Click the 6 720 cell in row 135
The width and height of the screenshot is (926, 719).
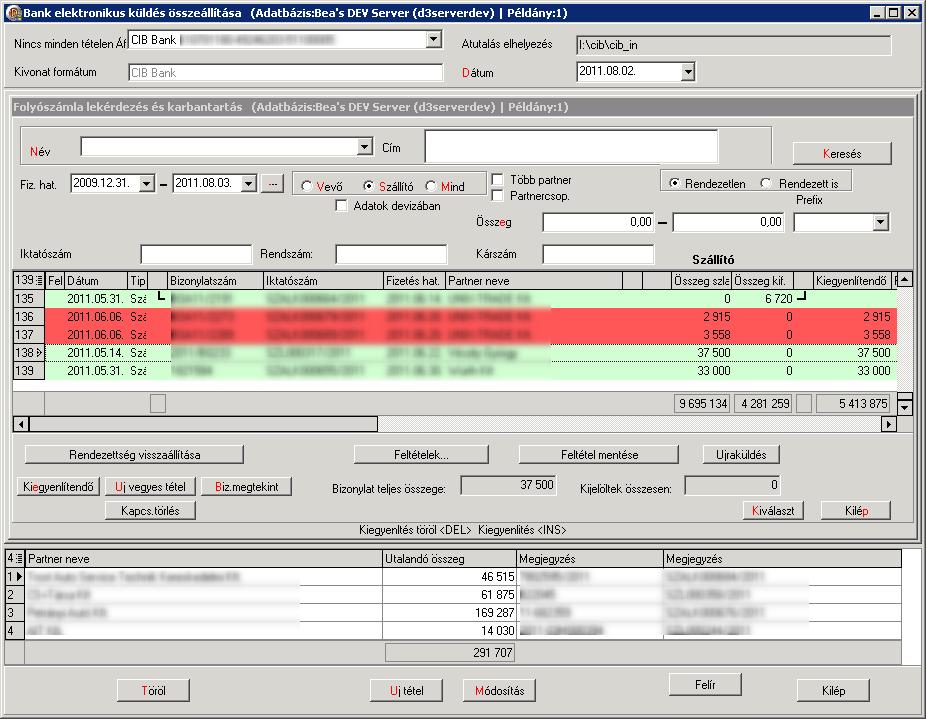click(763, 298)
